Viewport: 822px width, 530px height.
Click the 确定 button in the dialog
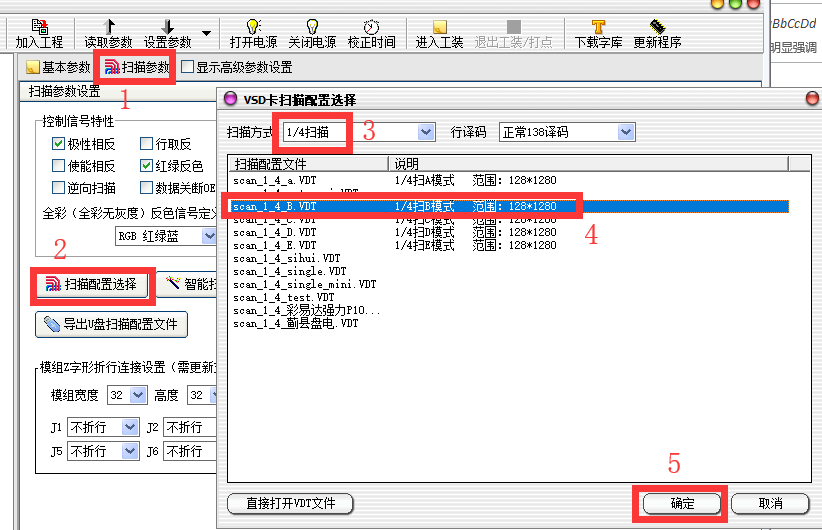(681, 503)
